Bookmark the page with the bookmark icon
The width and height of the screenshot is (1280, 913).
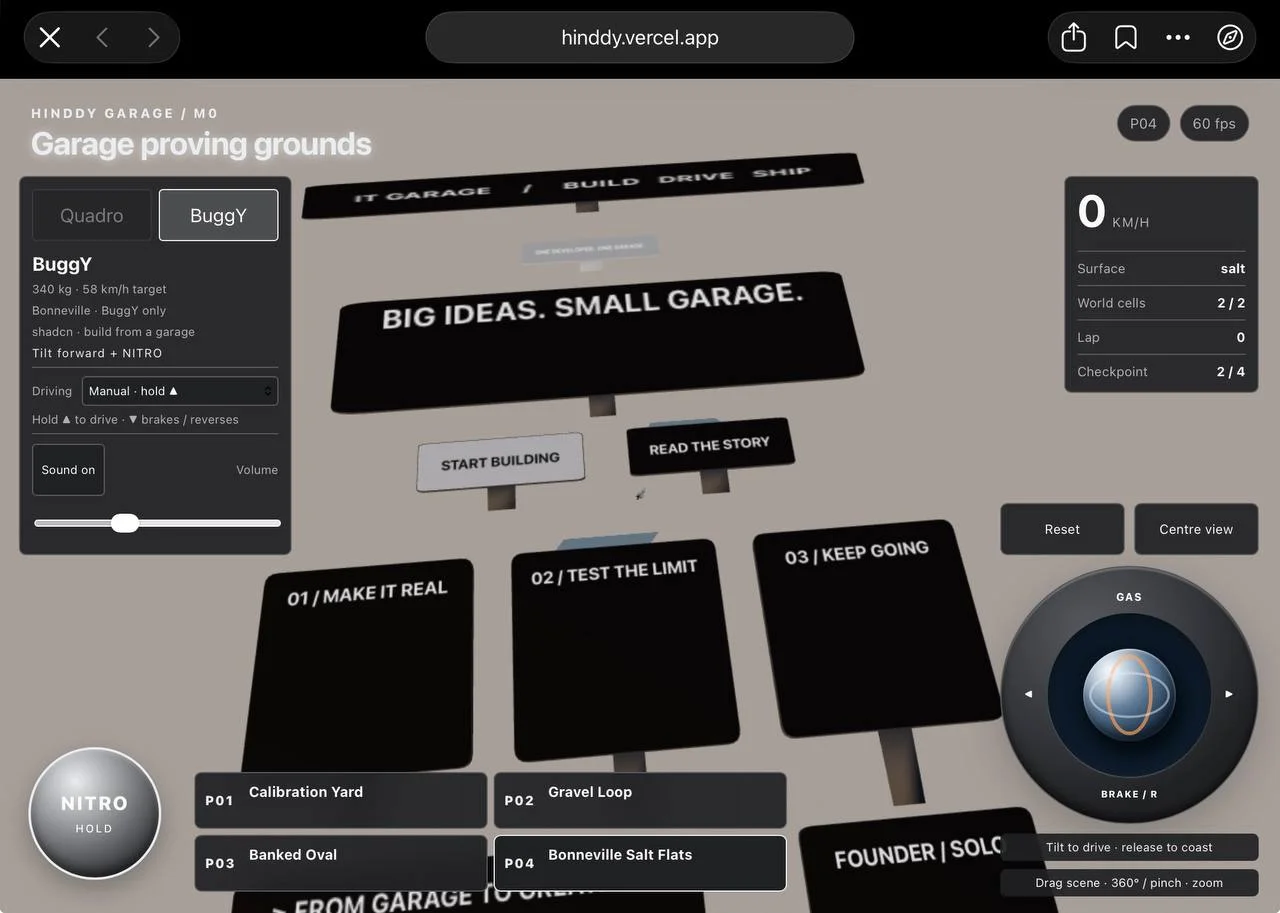pyautogui.click(x=1125, y=38)
